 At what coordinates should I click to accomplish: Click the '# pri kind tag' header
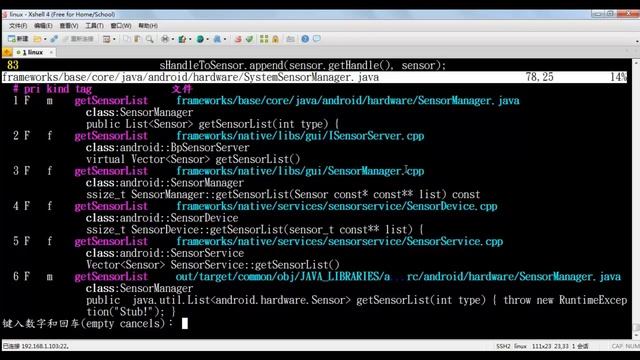pos(52,89)
